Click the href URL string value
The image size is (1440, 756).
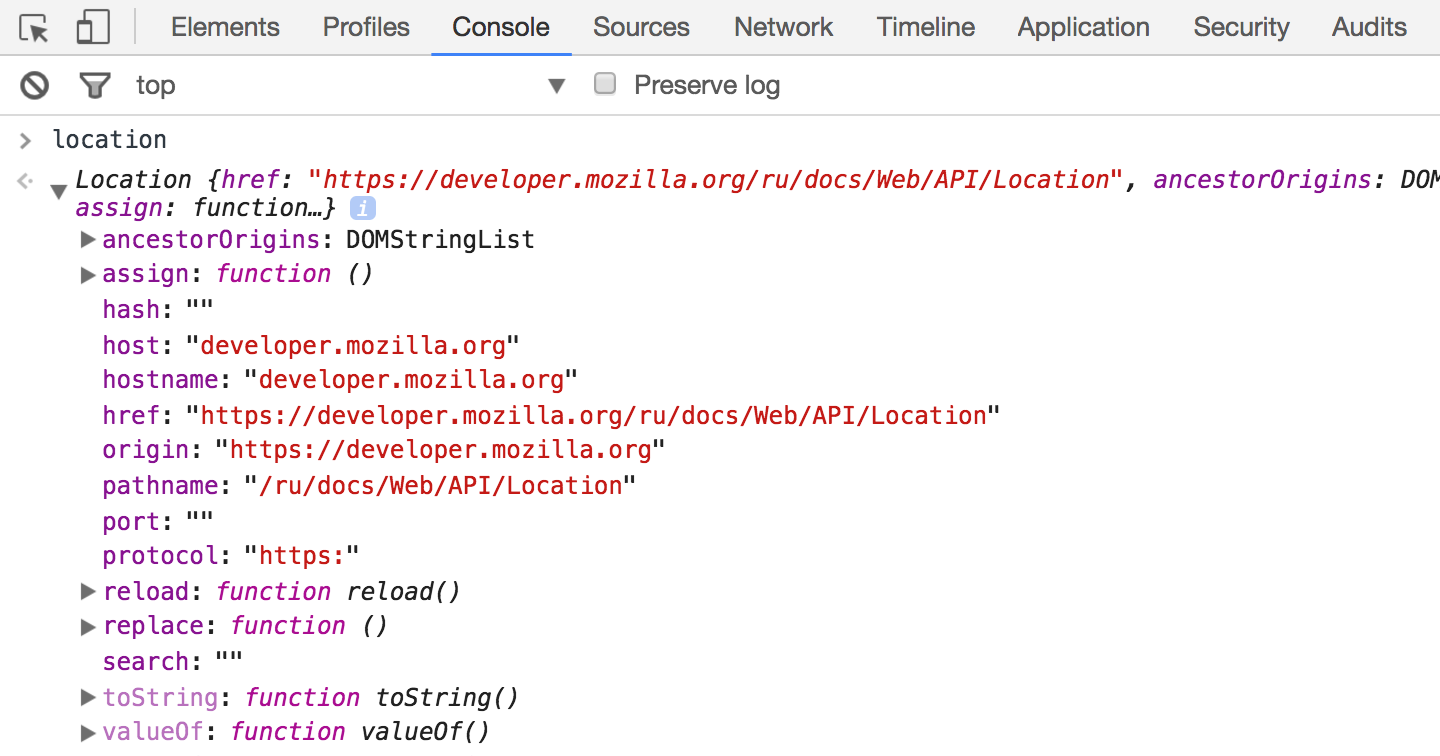[593, 416]
